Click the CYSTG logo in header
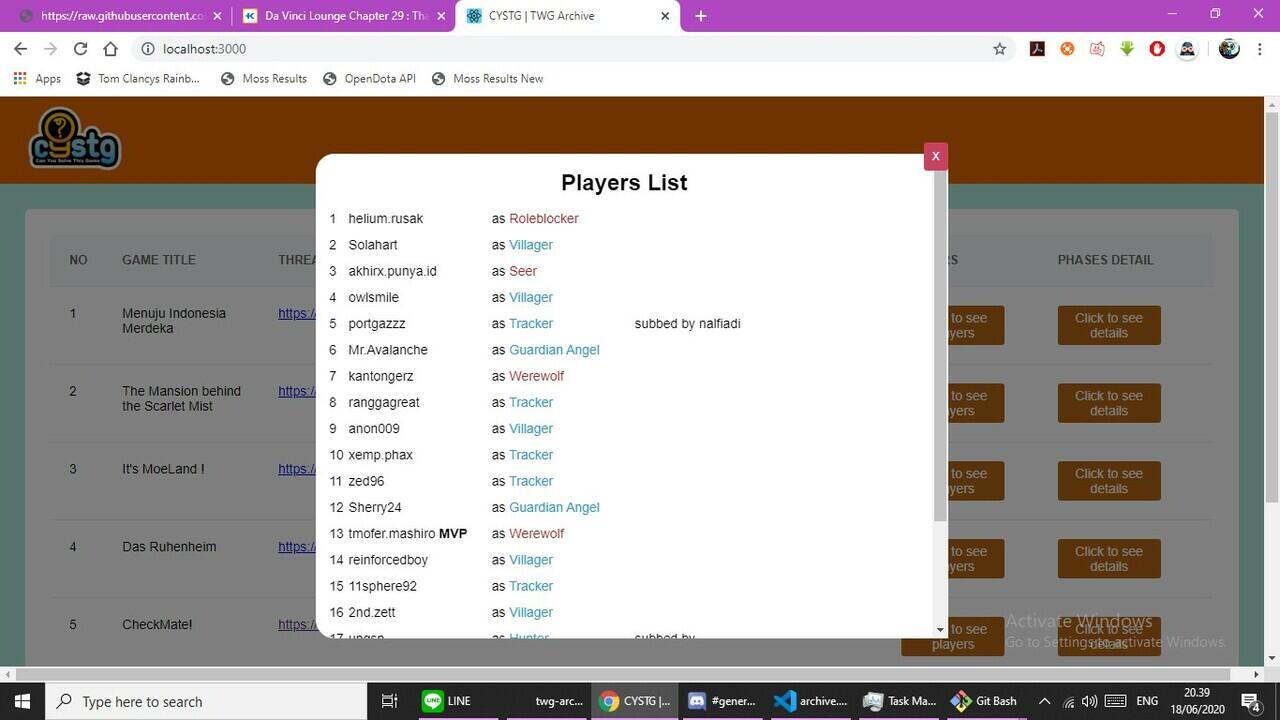Viewport: 1280px width, 720px height. tap(75, 138)
